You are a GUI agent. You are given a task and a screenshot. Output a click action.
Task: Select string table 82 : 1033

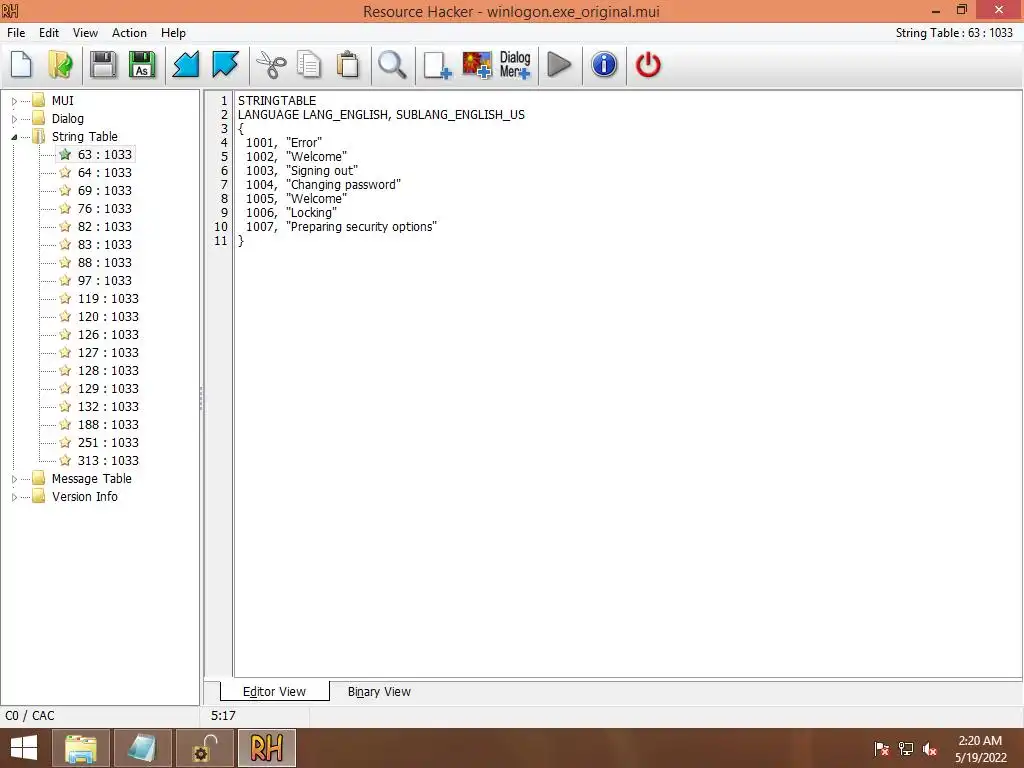[x=104, y=227]
